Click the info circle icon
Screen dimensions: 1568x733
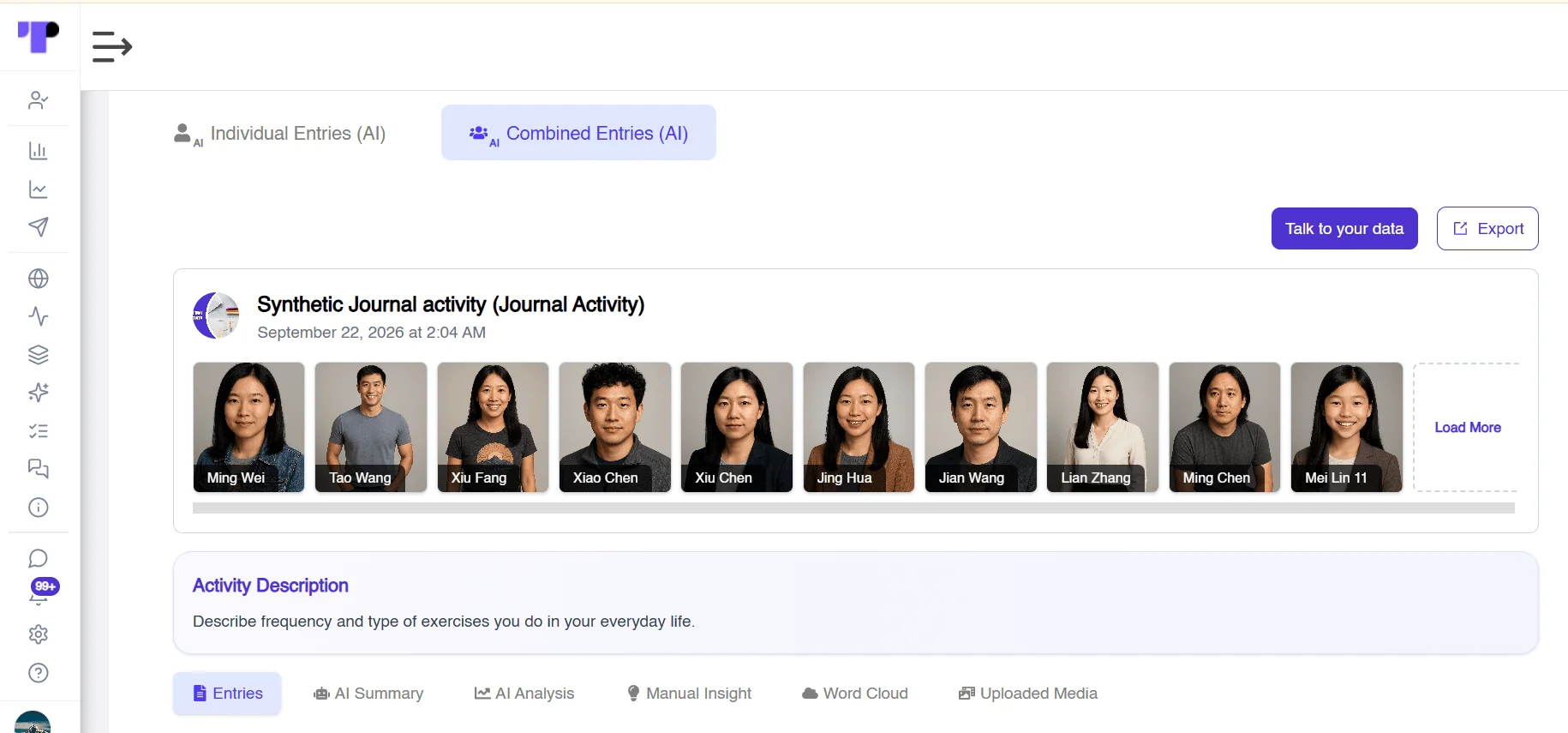(39, 508)
